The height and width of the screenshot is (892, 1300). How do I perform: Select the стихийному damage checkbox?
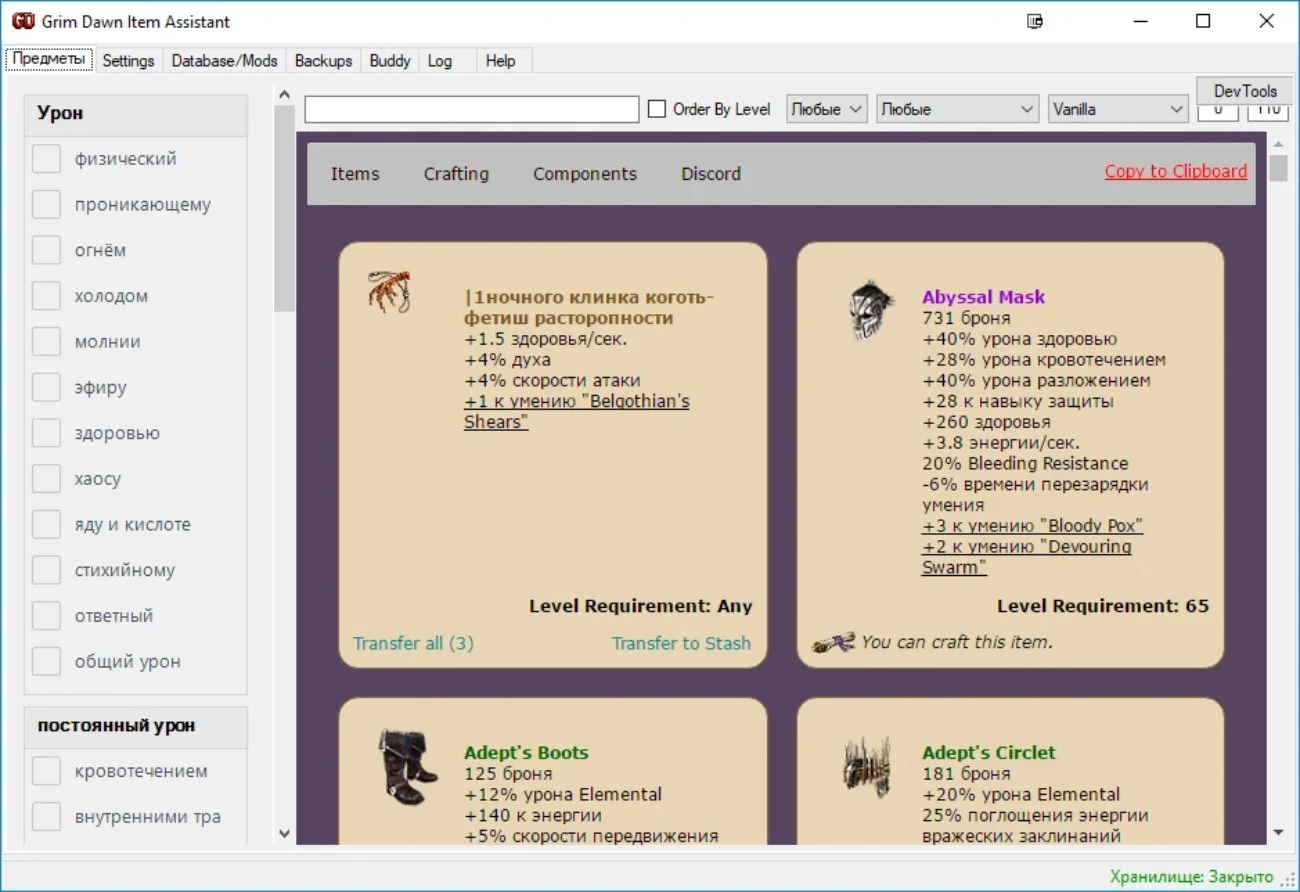47,571
